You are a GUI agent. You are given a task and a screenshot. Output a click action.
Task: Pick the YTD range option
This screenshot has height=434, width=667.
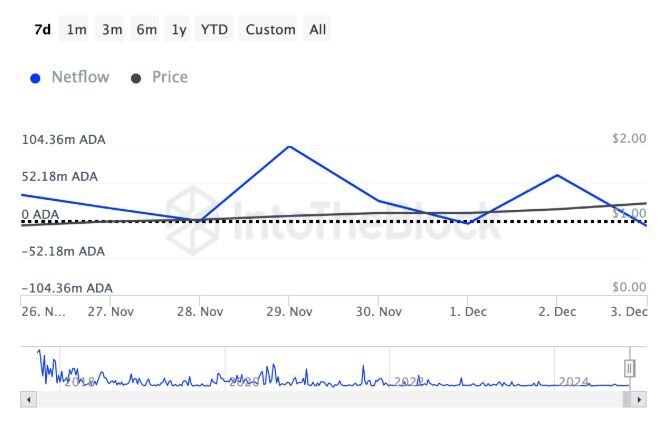(x=214, y=29)
